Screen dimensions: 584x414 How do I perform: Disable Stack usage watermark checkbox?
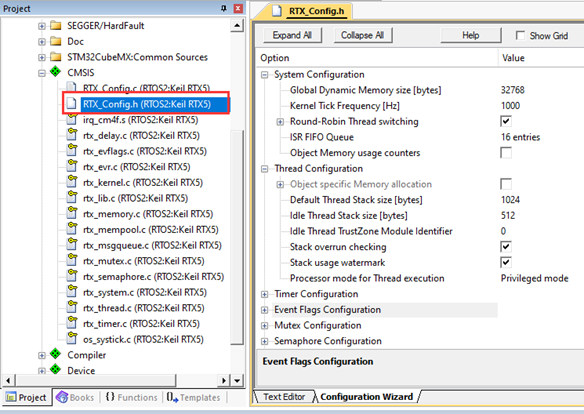tap(506, 262)
